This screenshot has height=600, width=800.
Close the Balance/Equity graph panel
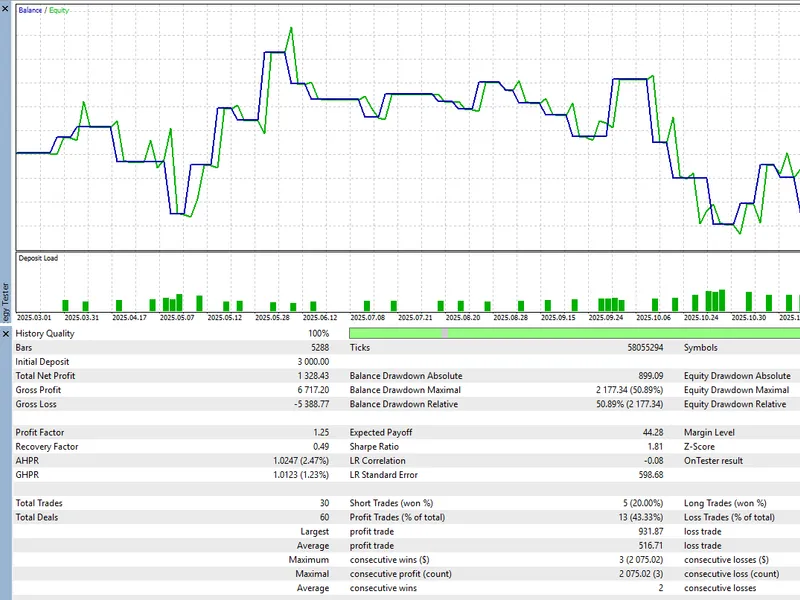coord(5,8)
